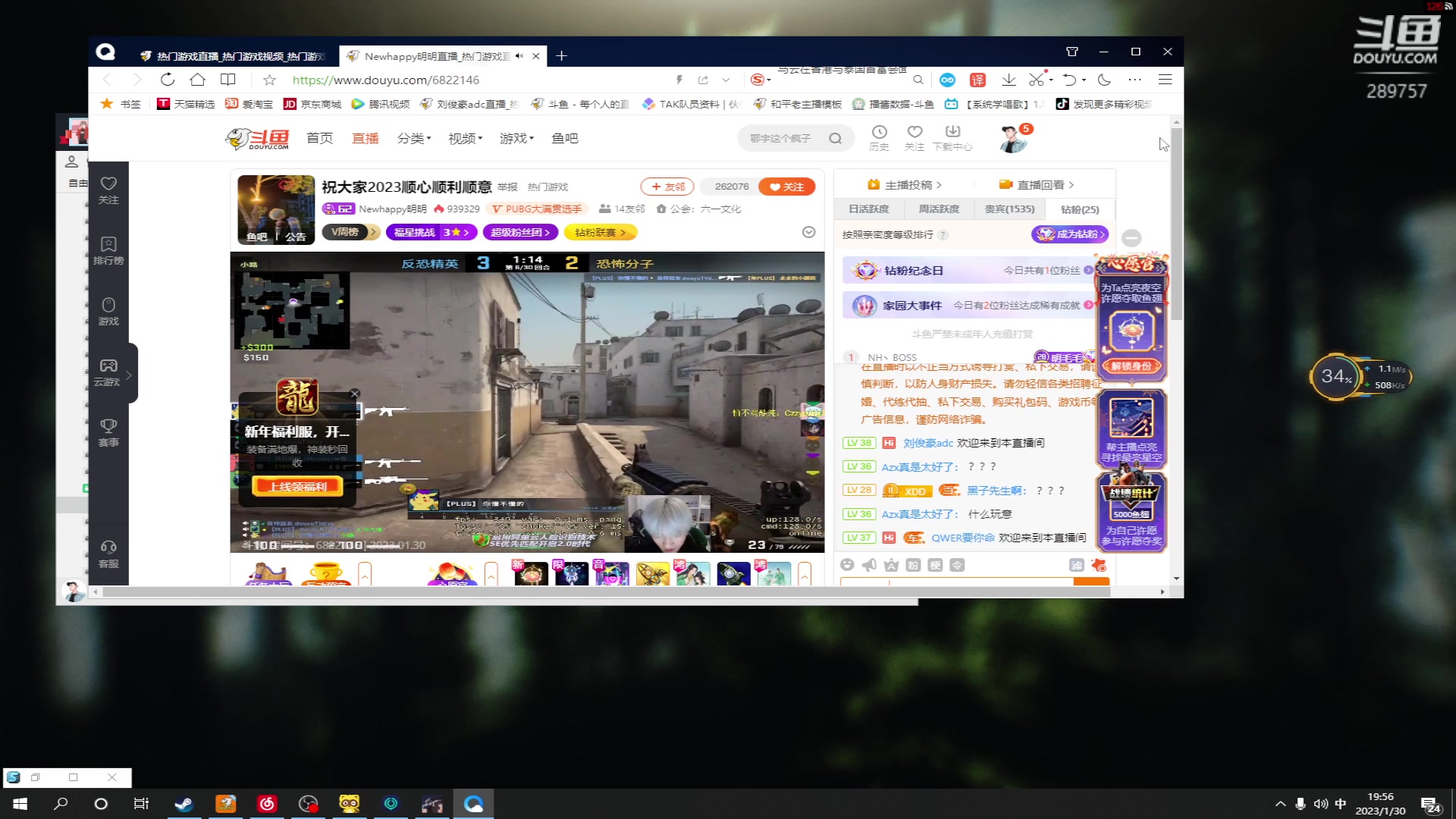Toggle the horn announcement icon in chat bar
The width and height of the screenshot is (1456, 819).
tap(869, 565)
